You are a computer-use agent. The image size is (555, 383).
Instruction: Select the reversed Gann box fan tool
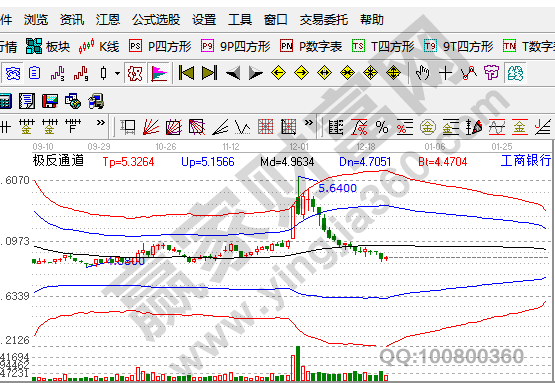pos(197,127)
